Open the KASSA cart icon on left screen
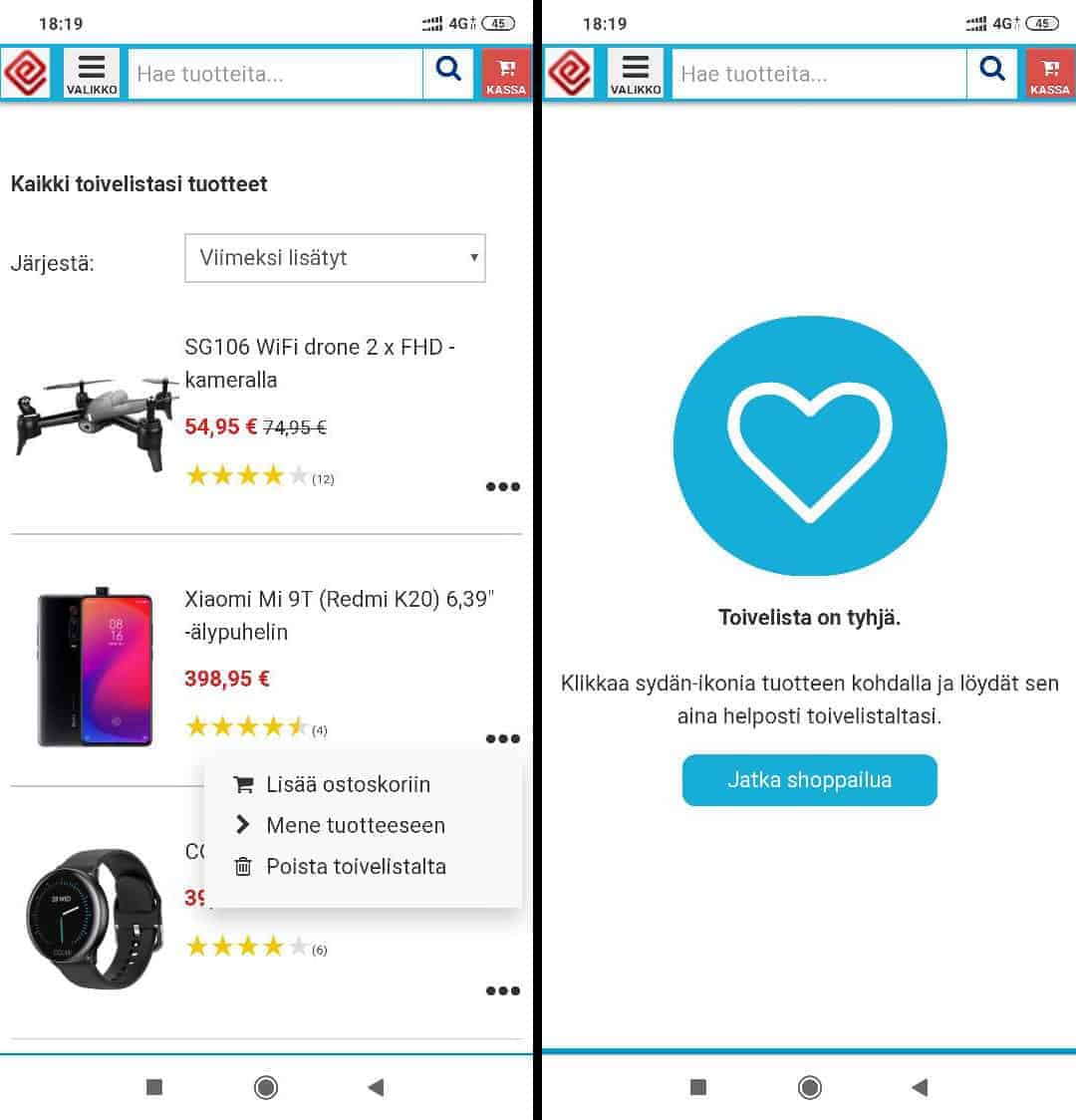Screen dimensions: 1076x1120 [506, 73]
